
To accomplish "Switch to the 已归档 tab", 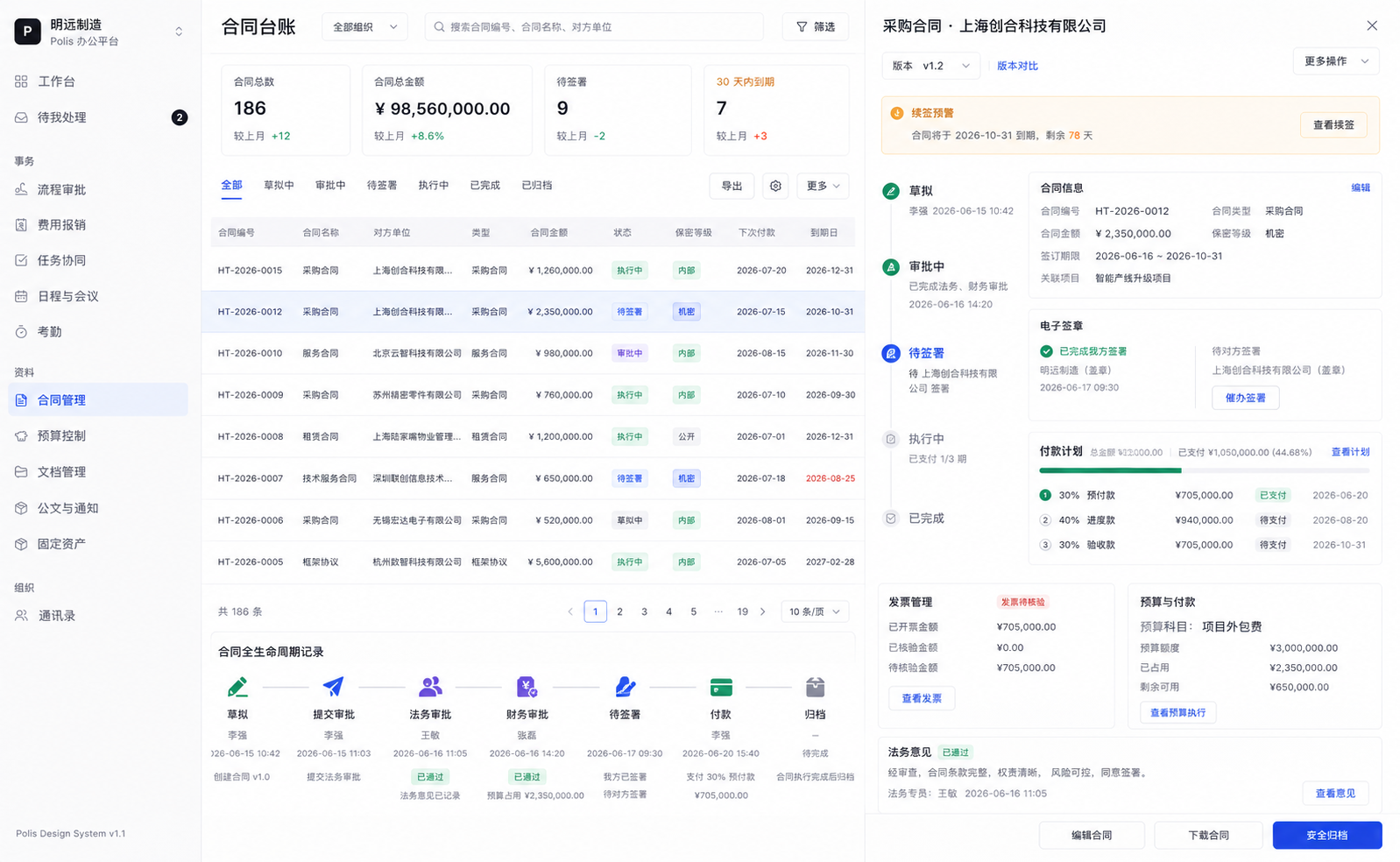I will click(537, 186).
